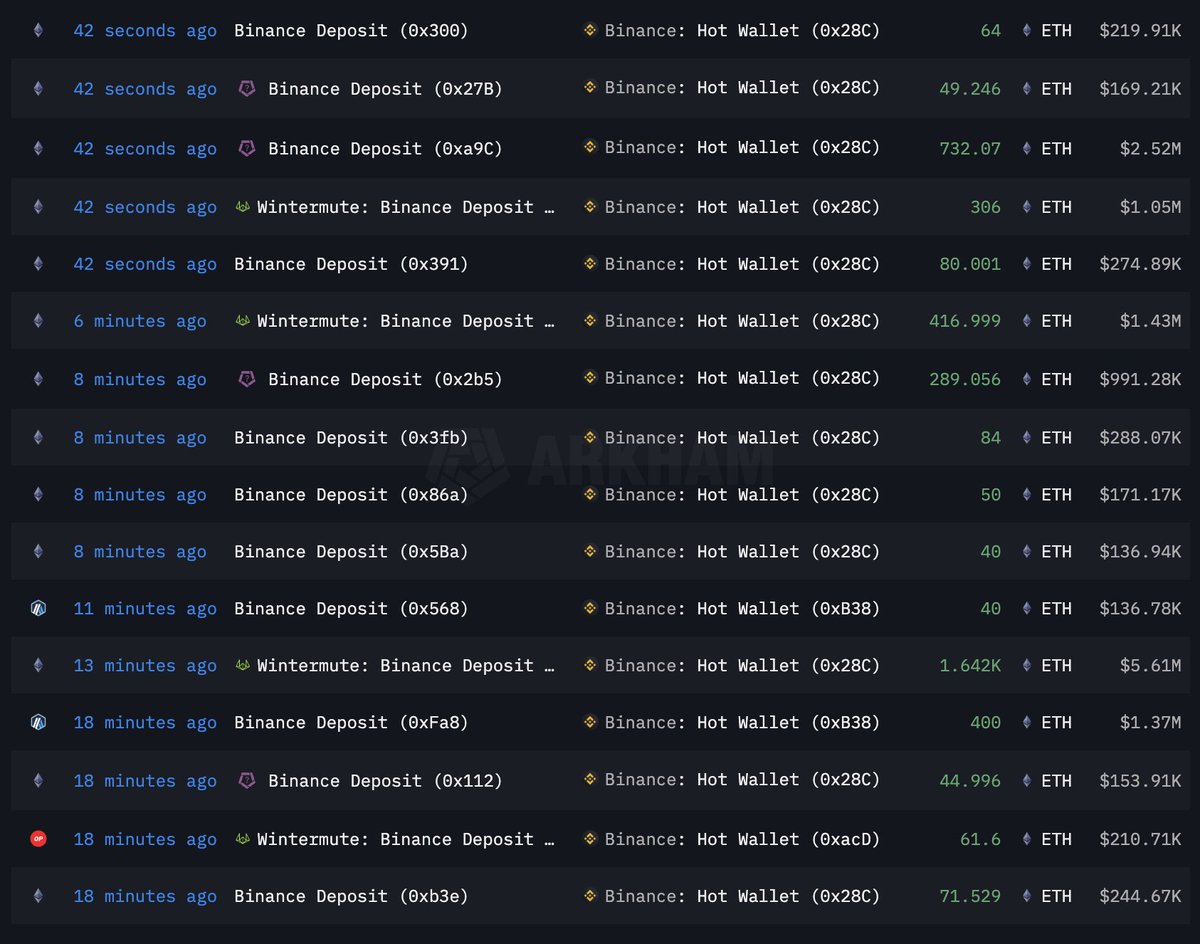The width and height of the screenshot is (1200, 944).
Task: Click purple entity icon beside Binance Deposit (0x2b5)
Action: 247,379
